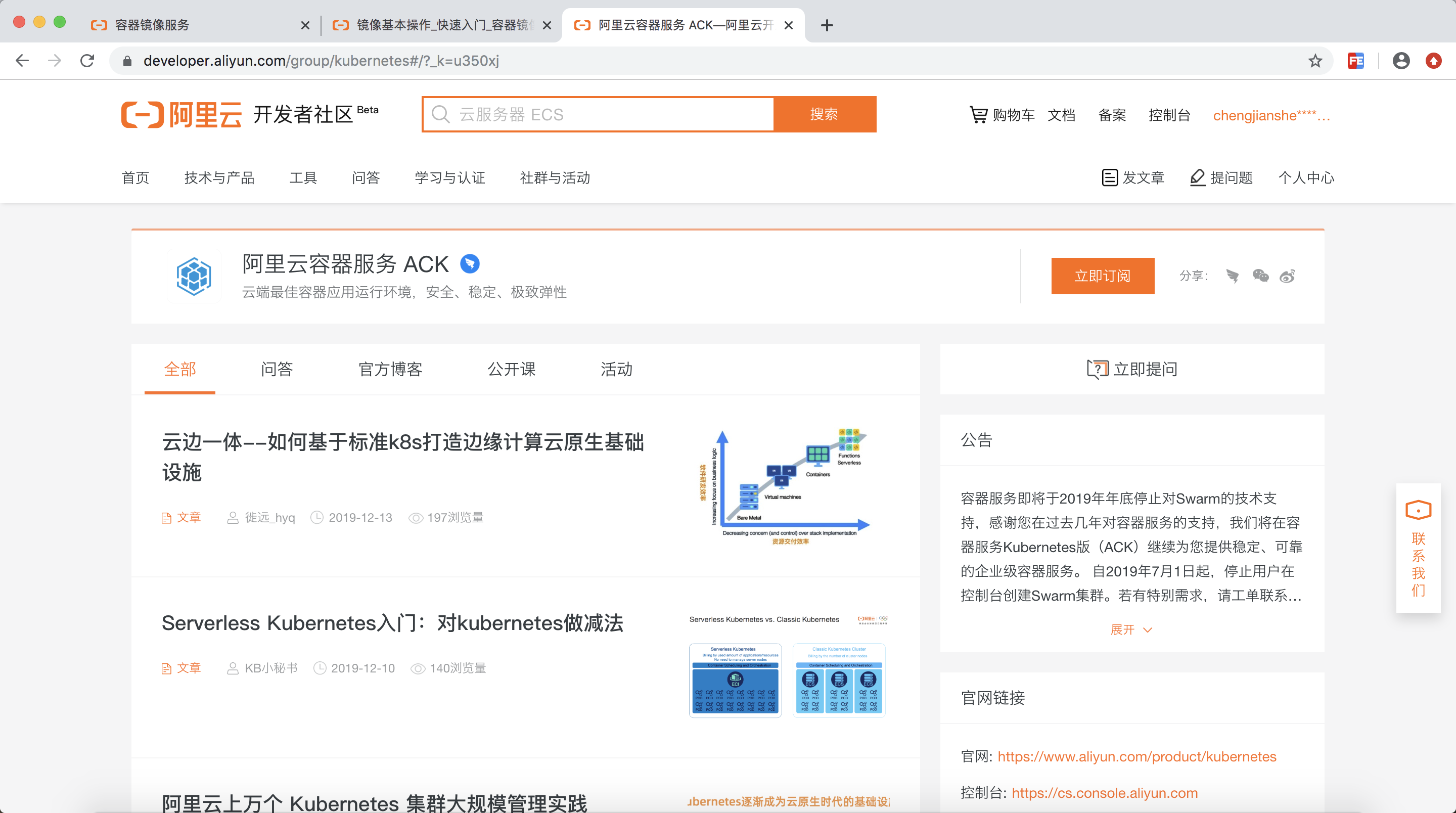Click the 云服务器 ECS search field

pos(599,115)
